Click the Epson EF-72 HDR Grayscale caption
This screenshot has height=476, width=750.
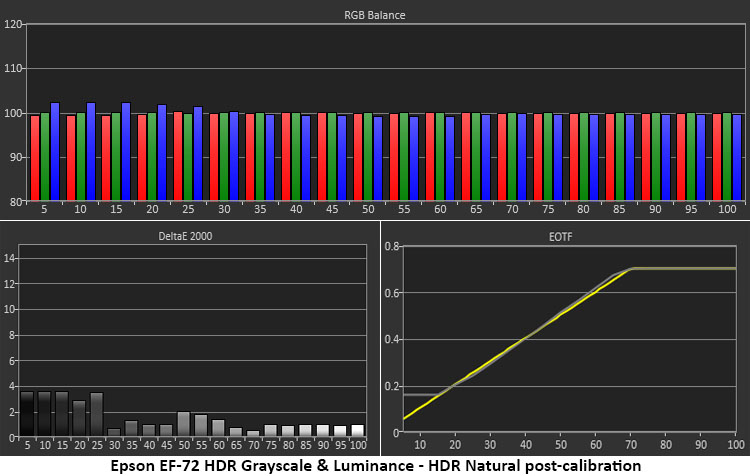[x=375, y=465]
